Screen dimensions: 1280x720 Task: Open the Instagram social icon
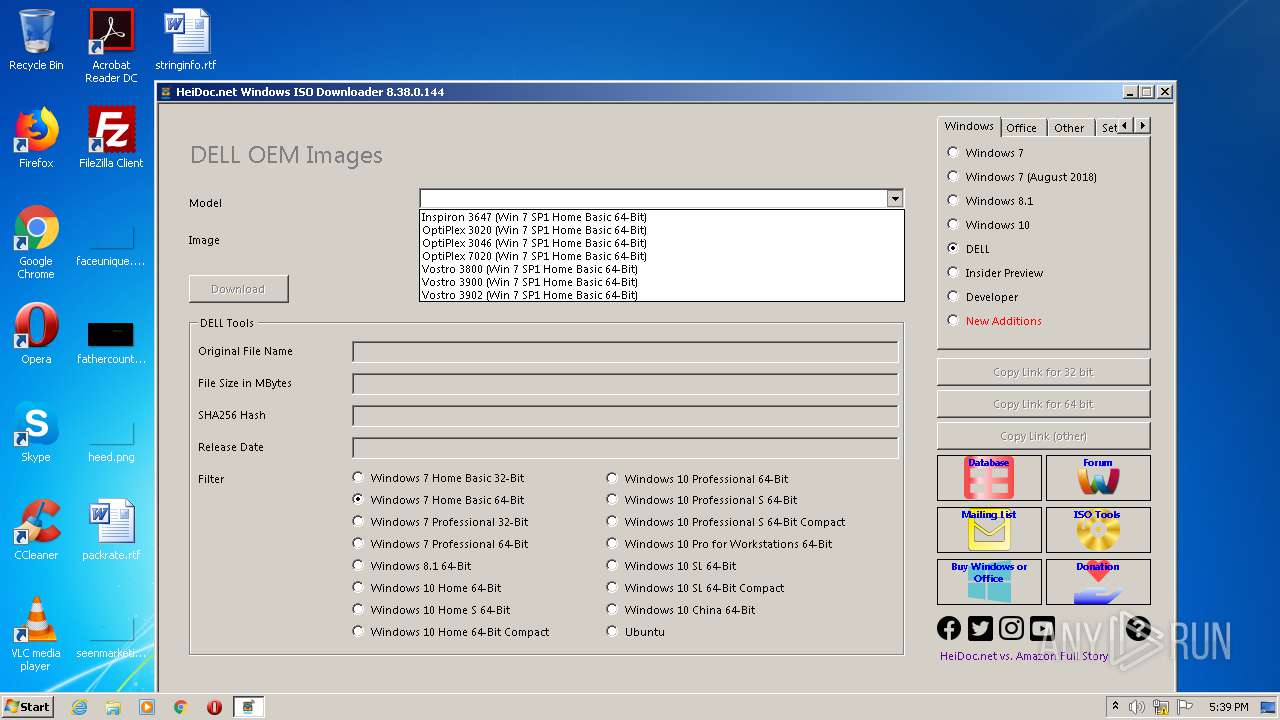tap(1011, 628)
